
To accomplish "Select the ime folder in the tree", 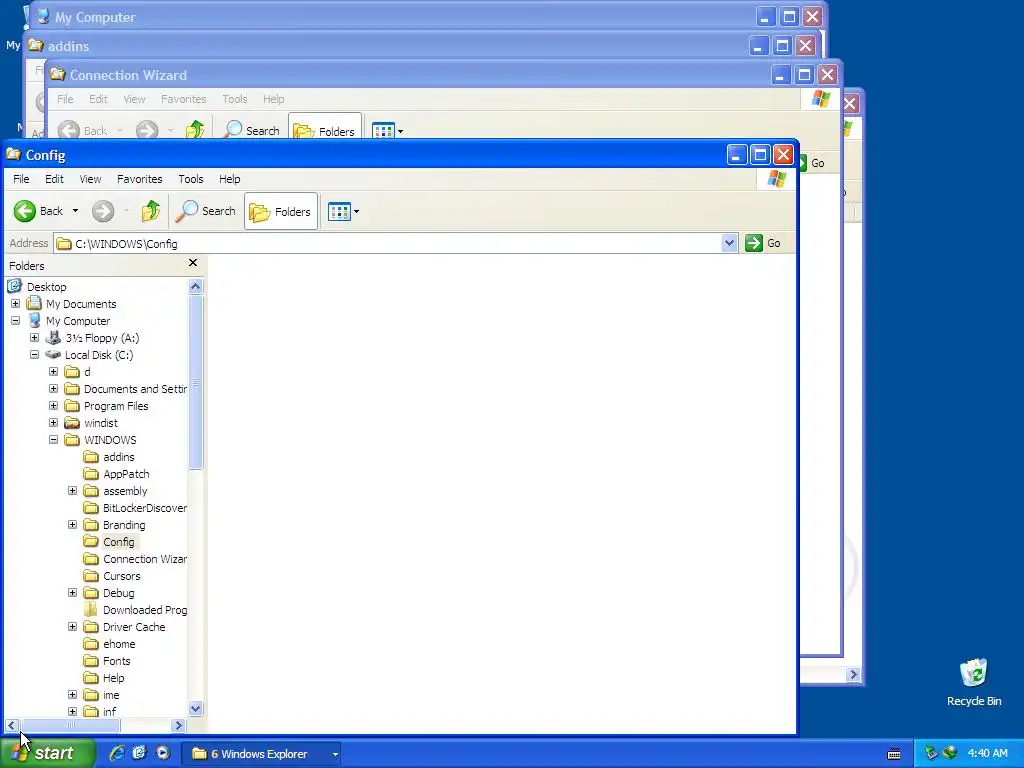I will [x=111, y=695].
